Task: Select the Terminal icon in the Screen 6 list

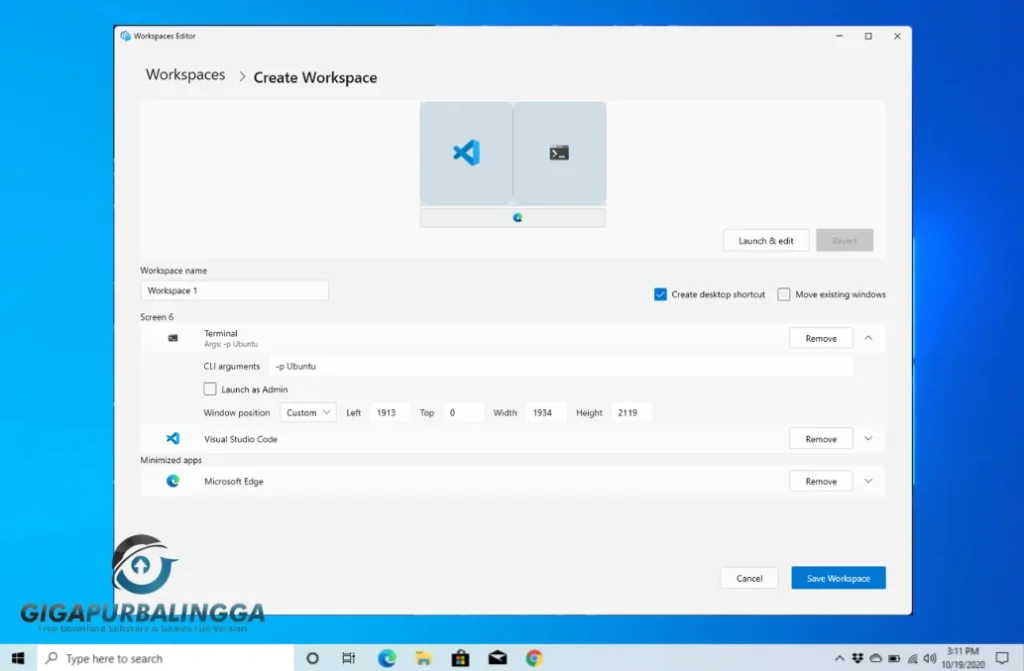Action: pyautogui.click(x=172, y=337)
